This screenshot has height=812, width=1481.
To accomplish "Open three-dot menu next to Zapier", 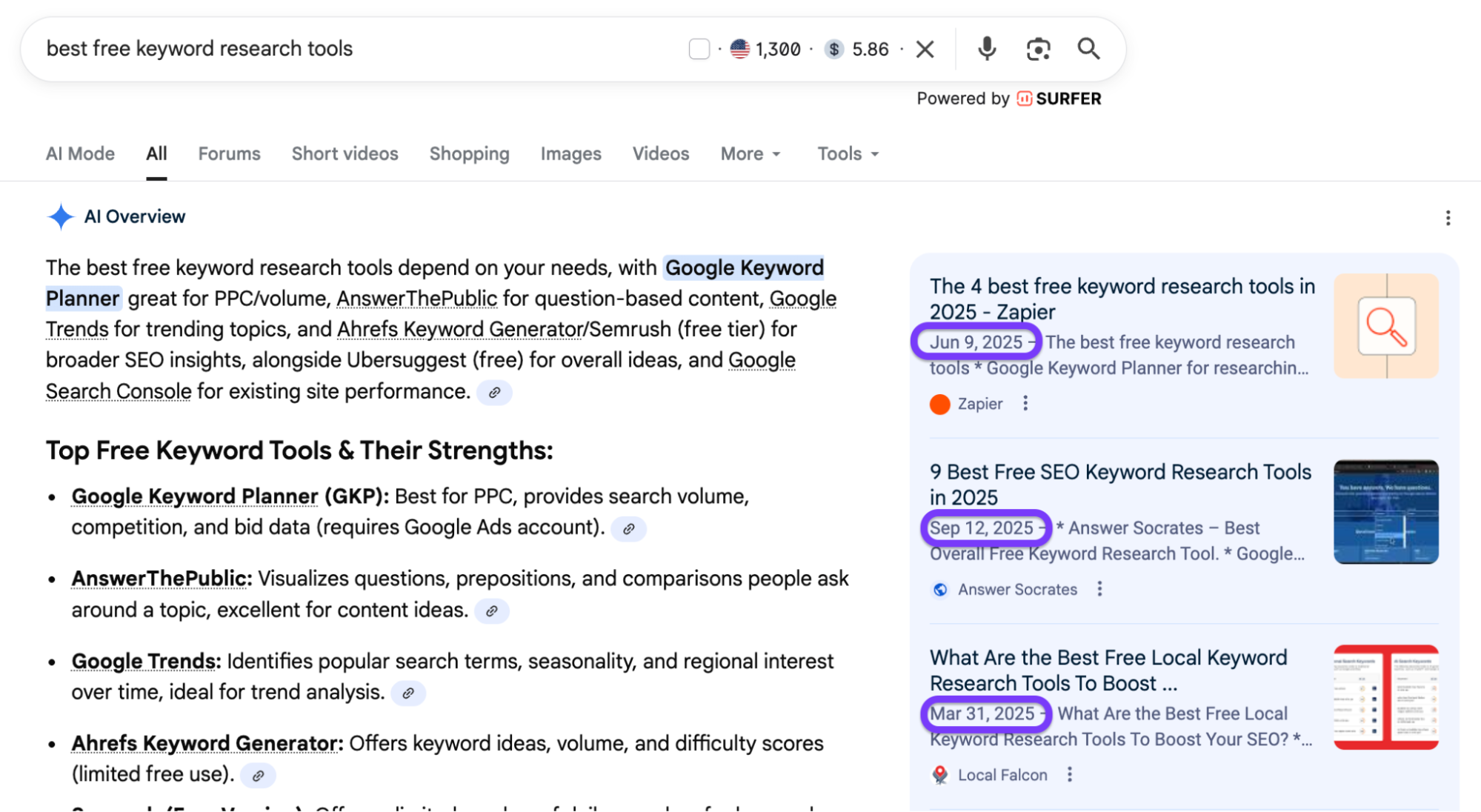I will pyautogui.click(x=1025, y=404).
